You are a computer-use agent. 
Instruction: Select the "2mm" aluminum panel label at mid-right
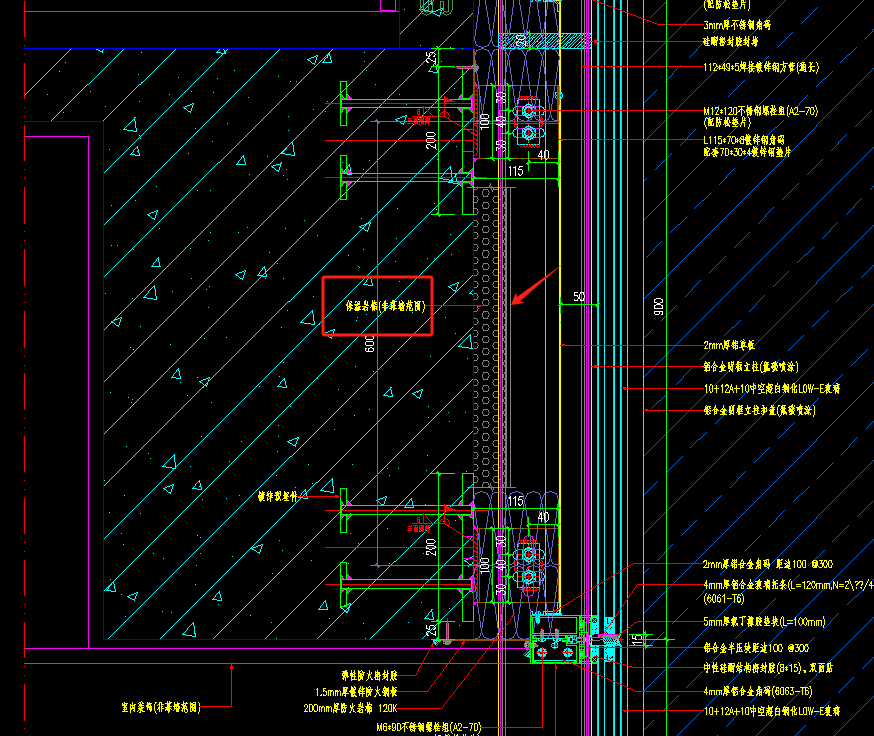(x=736, y=345)
